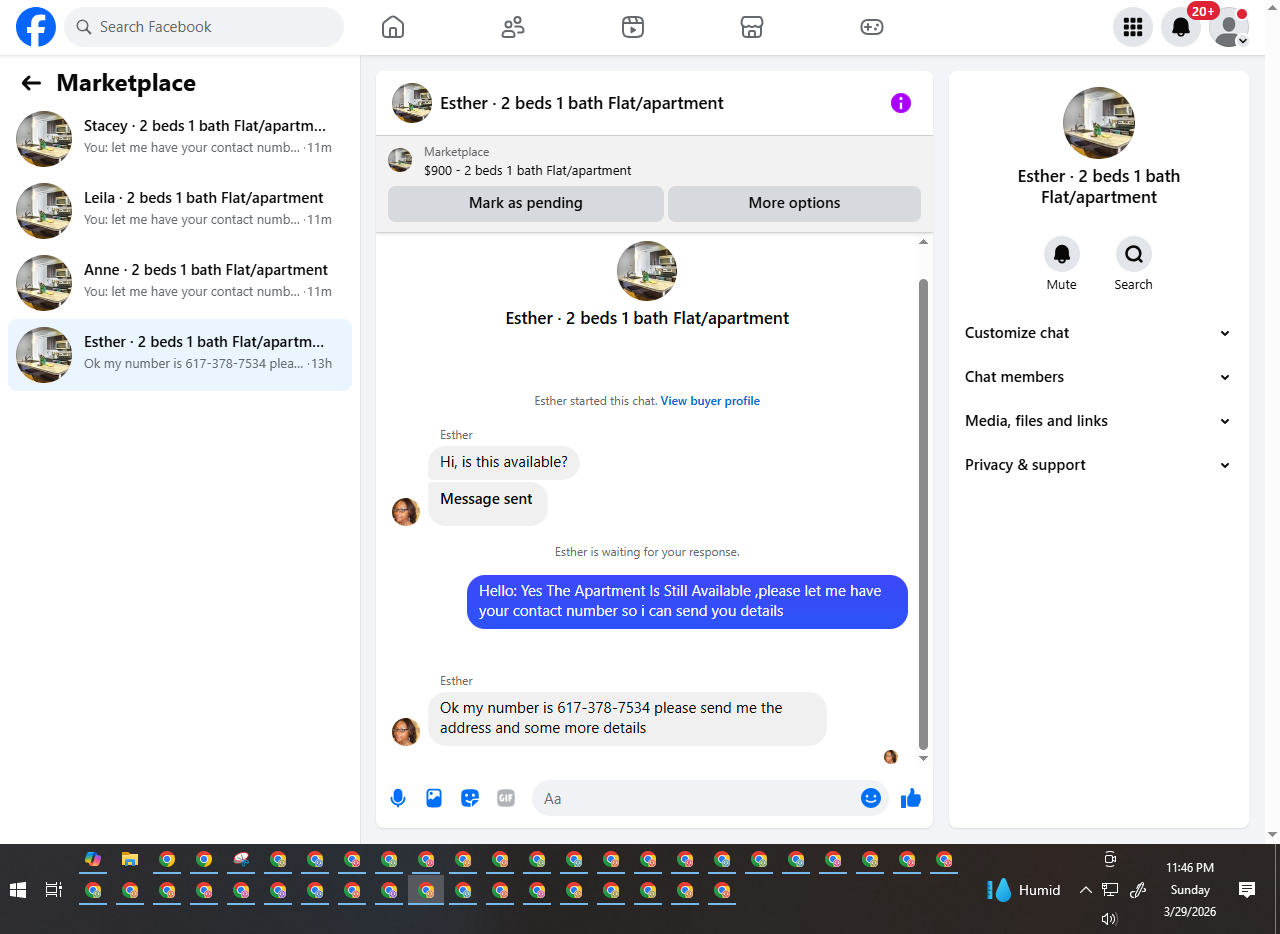Open the View buyer profile link
Screen dimensions: 1280x934
710,401
